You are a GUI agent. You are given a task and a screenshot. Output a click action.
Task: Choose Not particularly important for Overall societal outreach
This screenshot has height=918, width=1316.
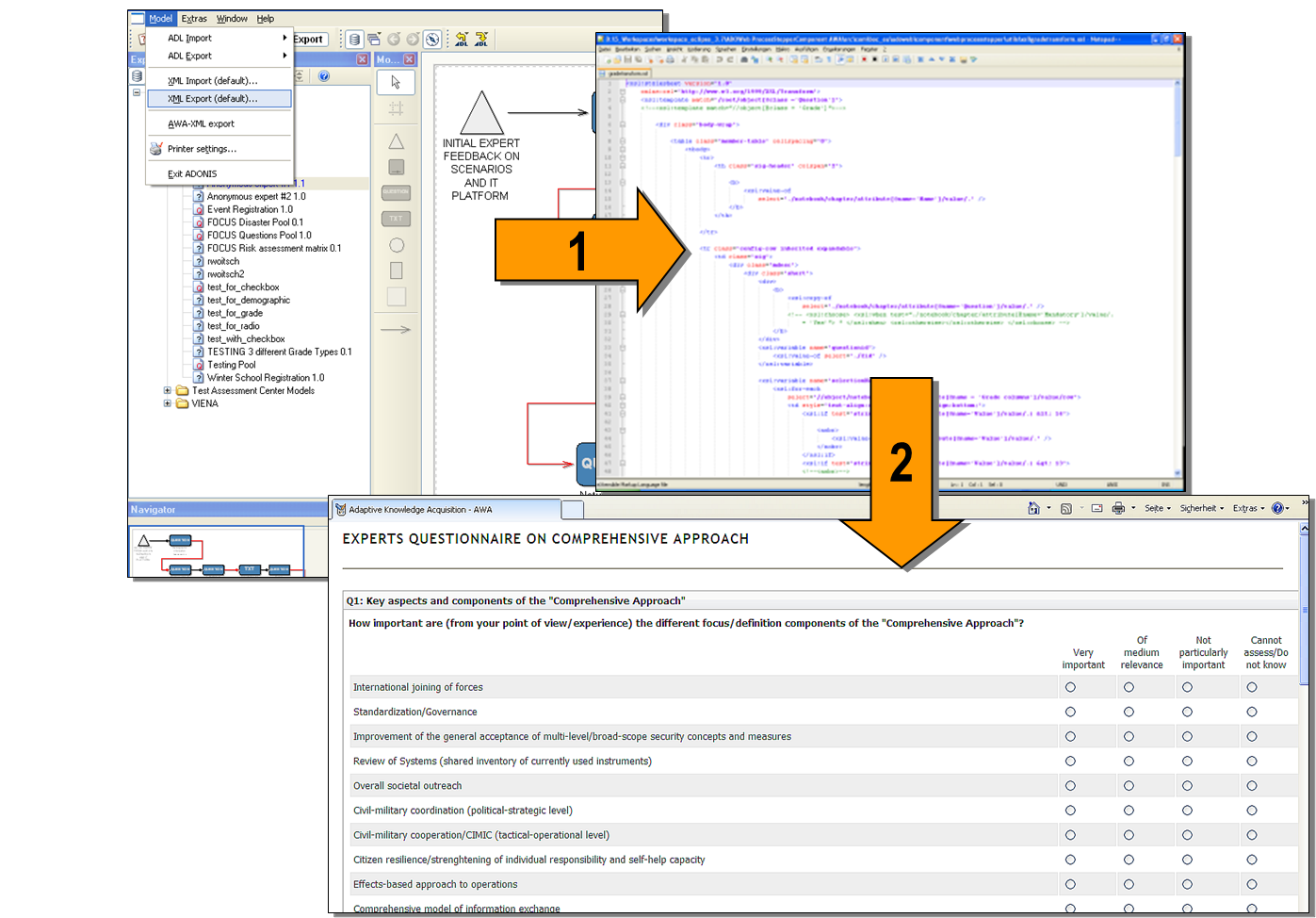1187,785
